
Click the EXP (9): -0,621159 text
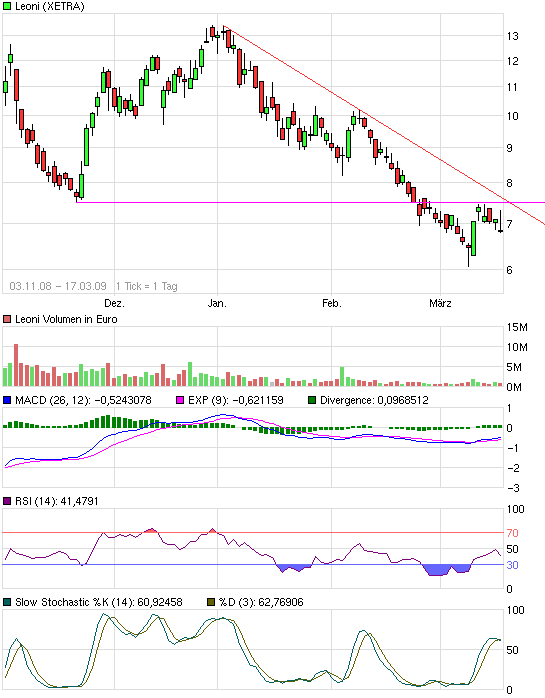pyautogui.click(x=236, y=400)
